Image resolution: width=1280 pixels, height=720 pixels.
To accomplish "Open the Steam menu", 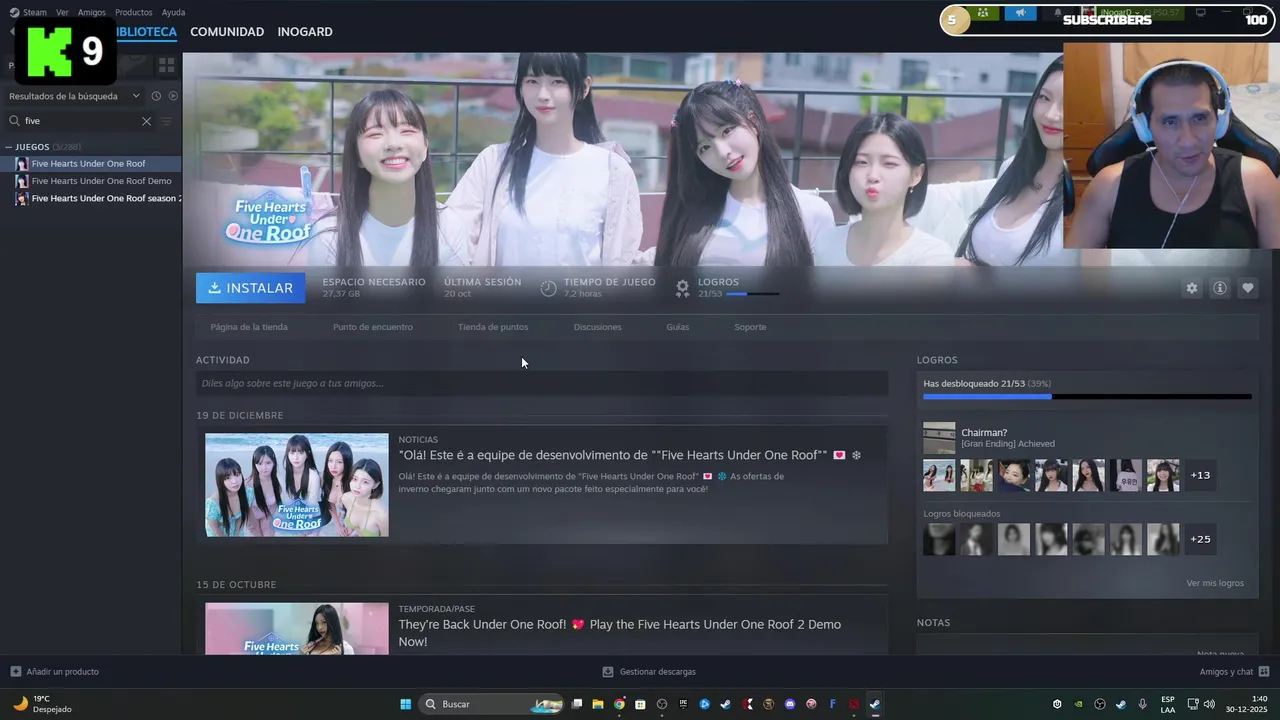I will [x=35, y=12].
